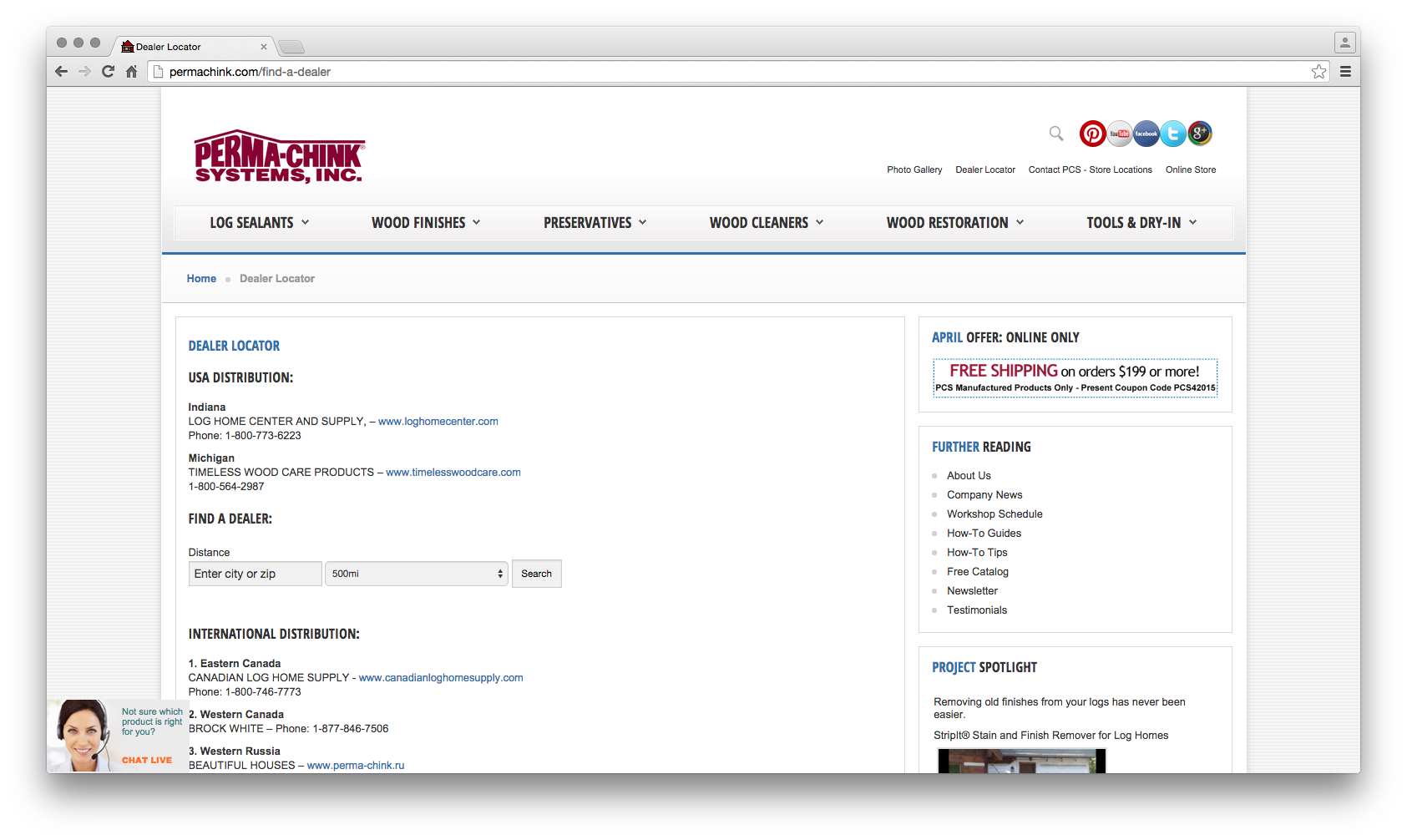Open the Google Plus social icon
This screenshot has width=1407, height=840.
pos(1200,134)
